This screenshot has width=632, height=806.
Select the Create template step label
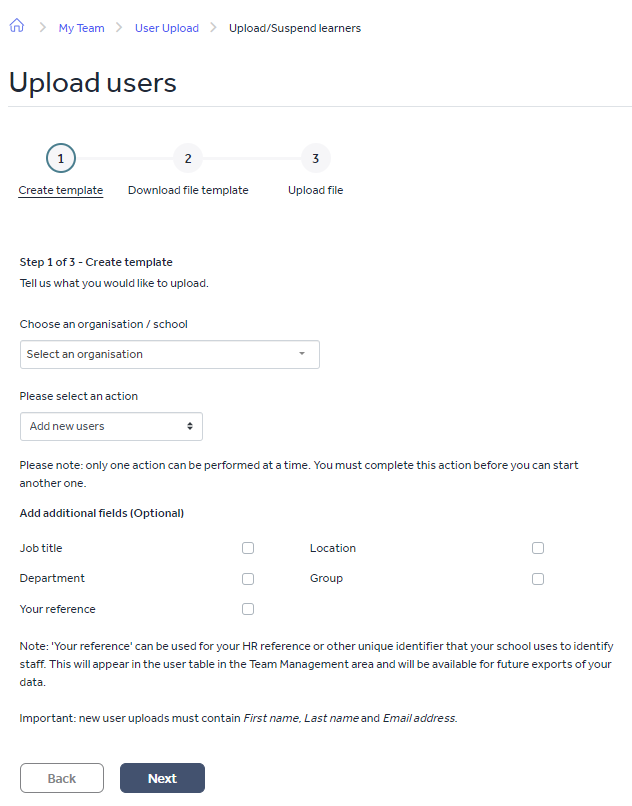tap(60, 190)
